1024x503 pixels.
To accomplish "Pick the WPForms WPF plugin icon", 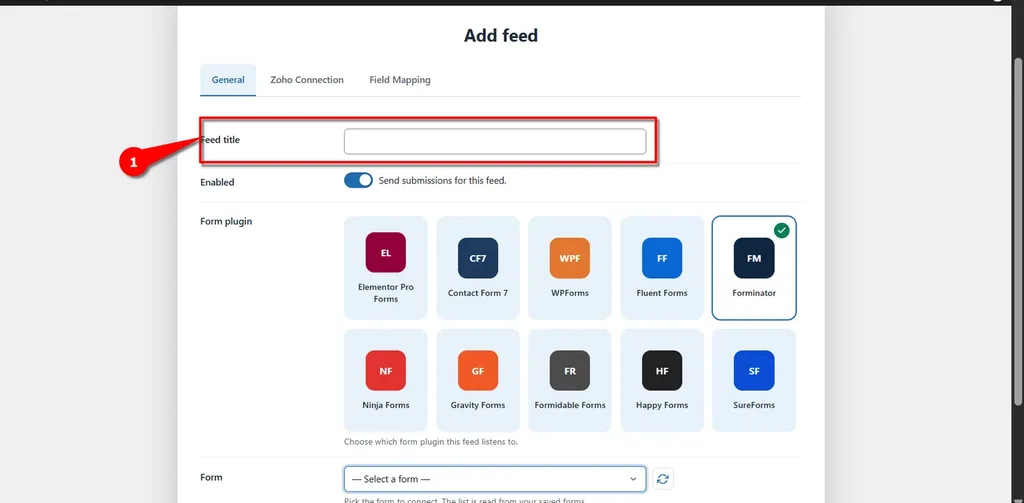I will 569,258.
